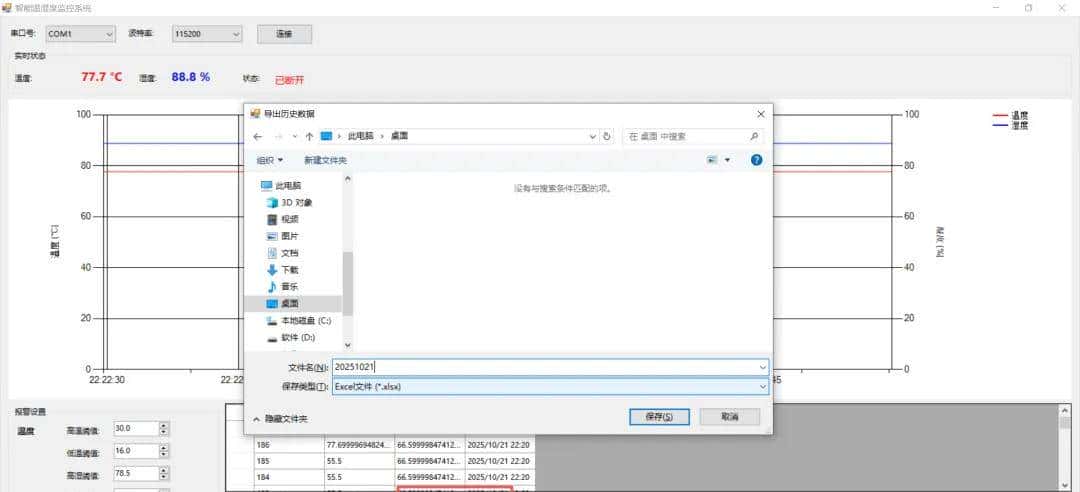Click the 连接 button in main window
Screen dimensions: 1080x492
point(284,34)
